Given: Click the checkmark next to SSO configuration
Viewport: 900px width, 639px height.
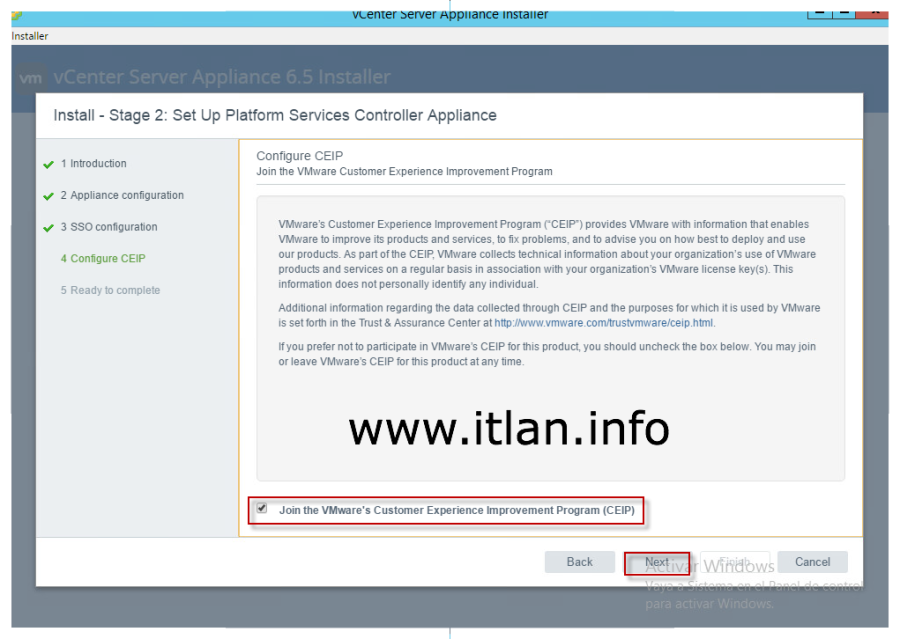Looking at the screenshot, I should 48,228.
